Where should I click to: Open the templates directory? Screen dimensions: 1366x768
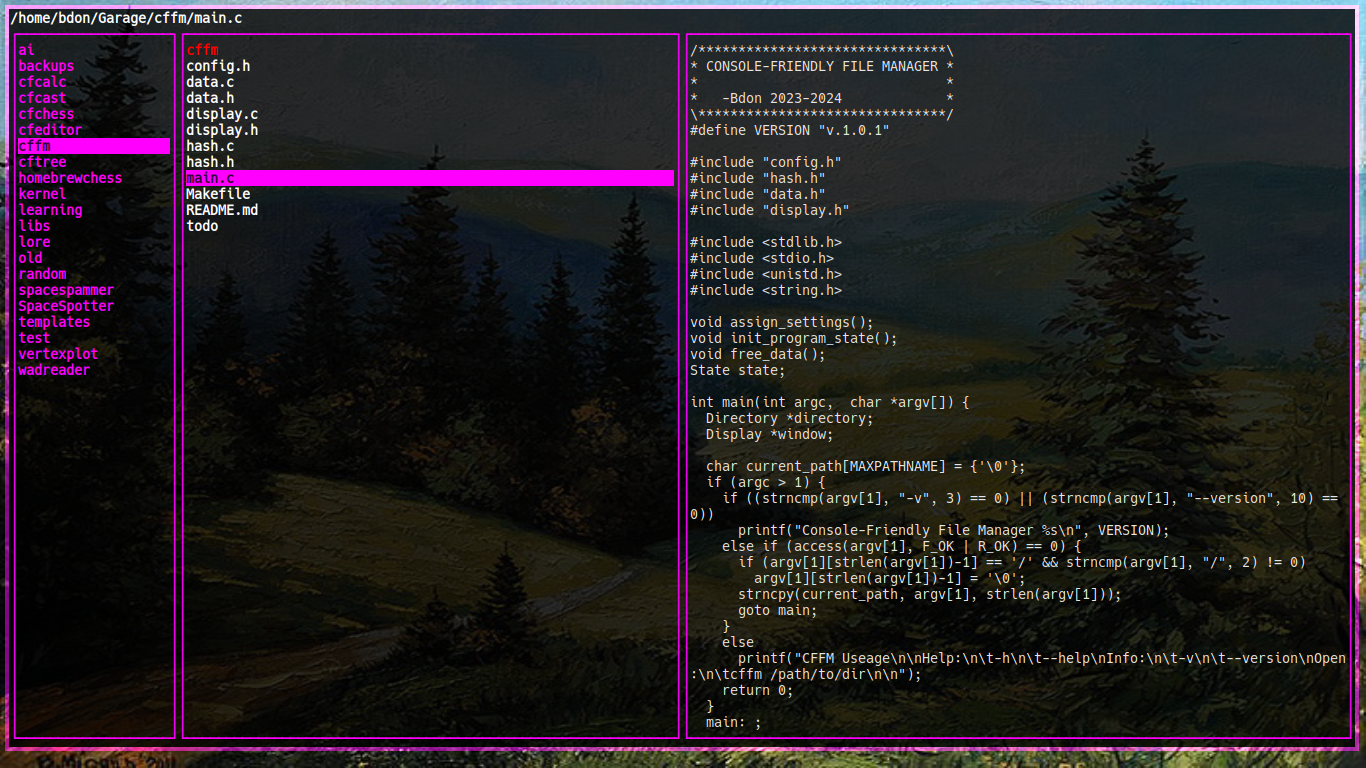pyautogui.click(x=54, y=322)
